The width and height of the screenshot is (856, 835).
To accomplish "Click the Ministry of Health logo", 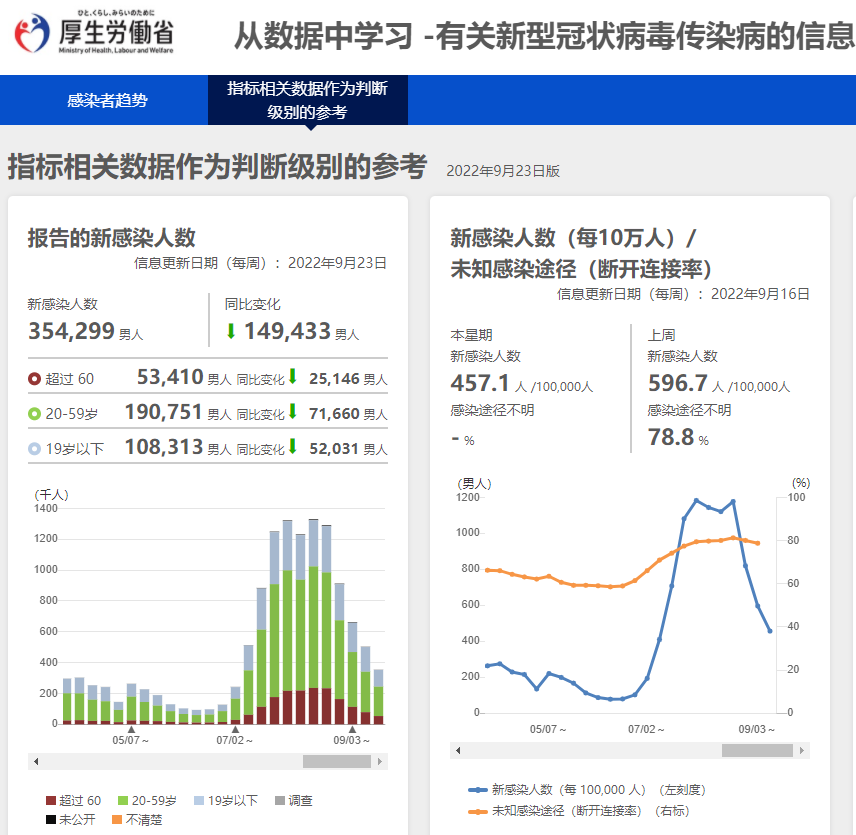I will (94, 33).
